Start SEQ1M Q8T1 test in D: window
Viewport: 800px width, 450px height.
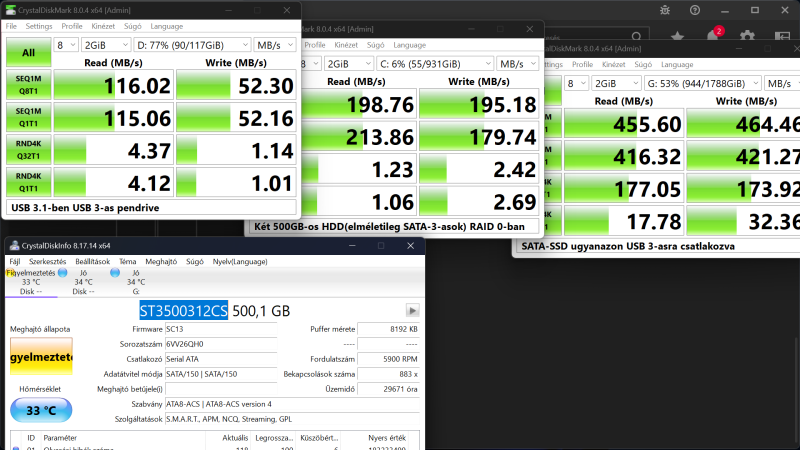point(29,85)
